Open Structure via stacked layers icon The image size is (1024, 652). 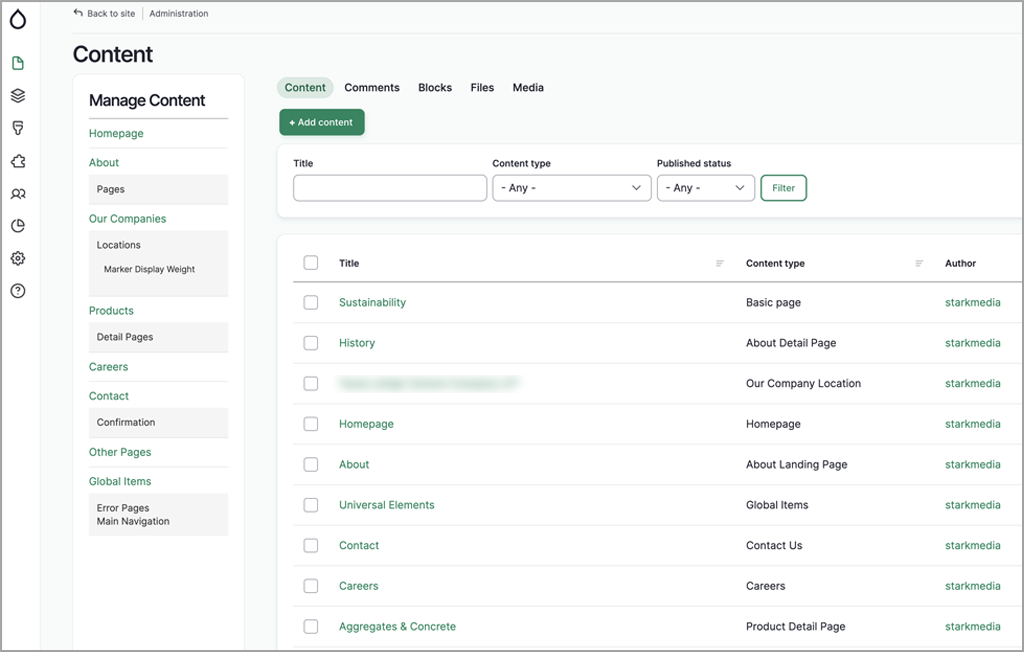click(18, 96)
